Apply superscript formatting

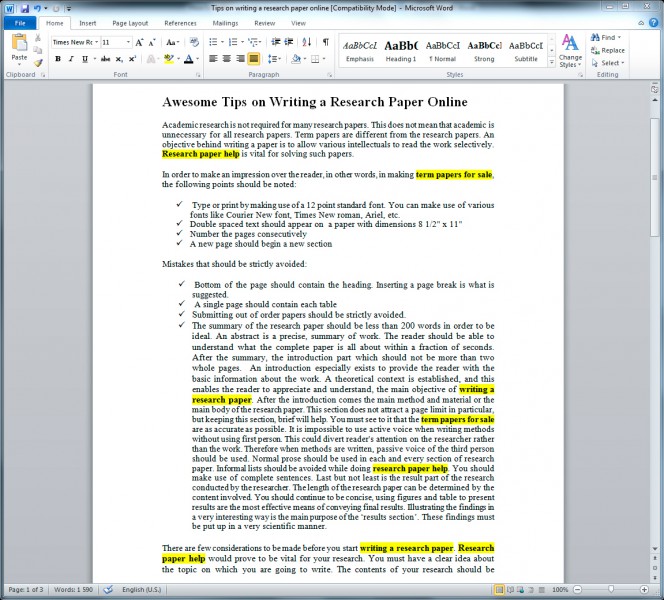click(132, 59)
